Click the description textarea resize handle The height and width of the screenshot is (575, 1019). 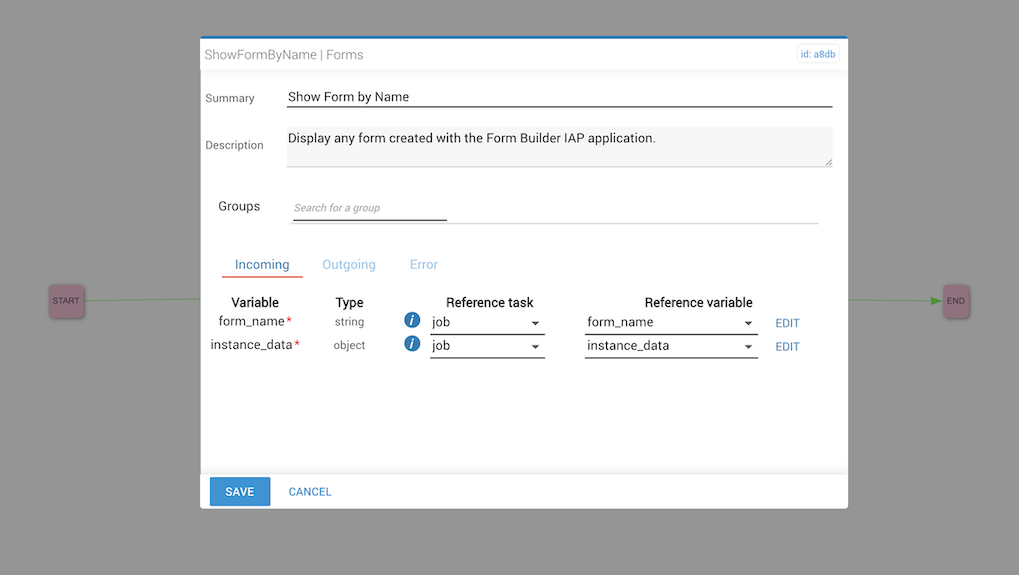coord(829,163)
